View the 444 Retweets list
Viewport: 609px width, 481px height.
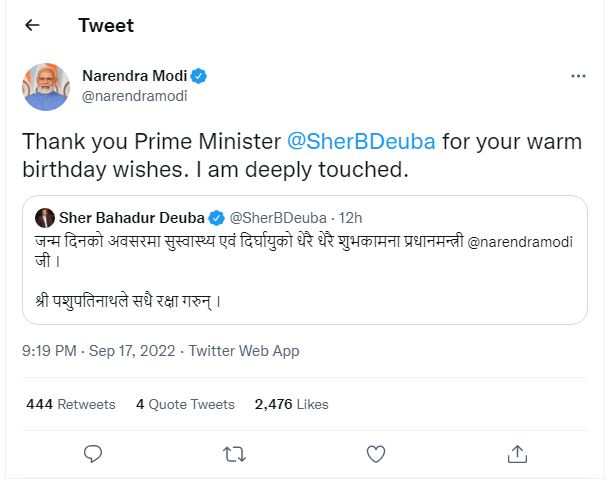(x=70, y=404)
